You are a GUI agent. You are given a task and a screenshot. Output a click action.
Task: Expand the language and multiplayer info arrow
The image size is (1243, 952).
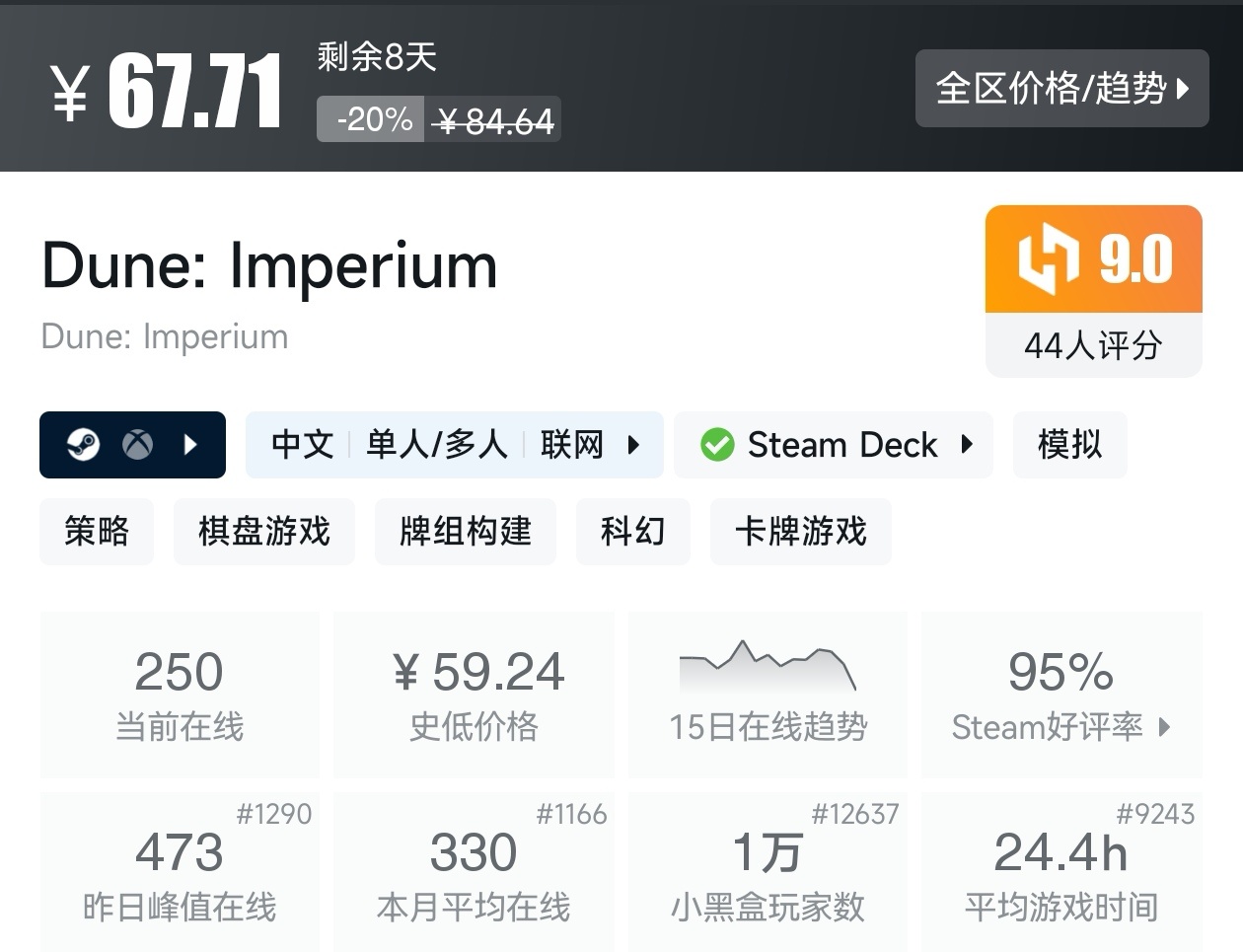pos(633,445)
